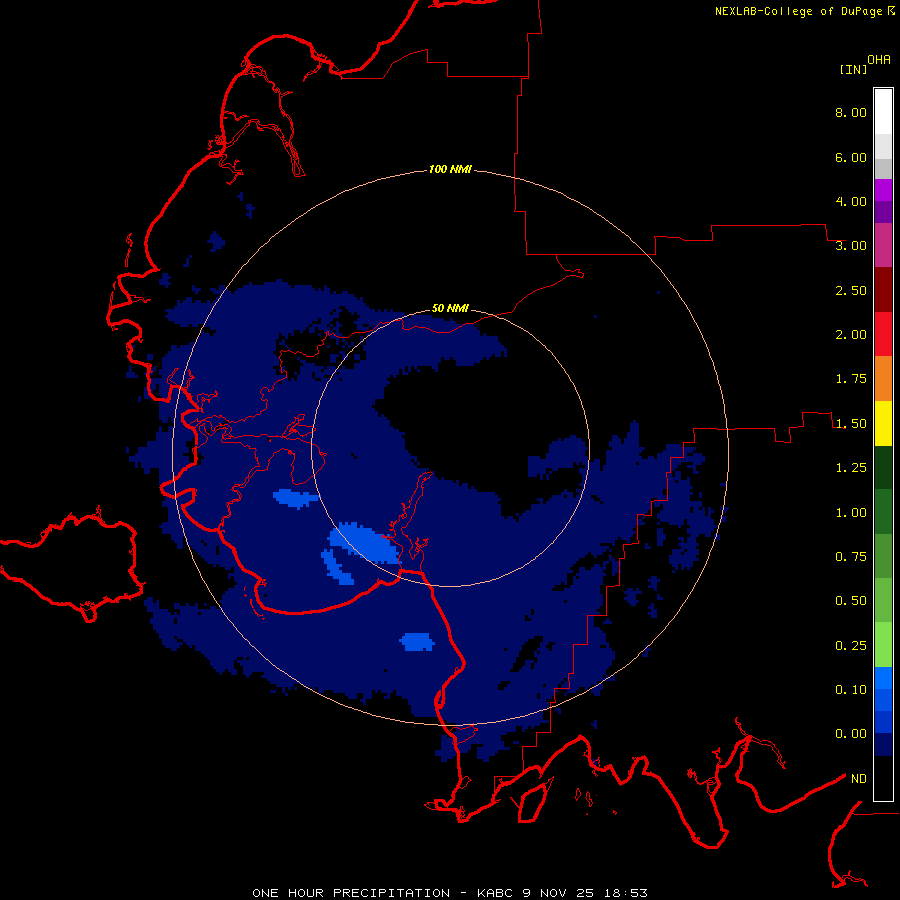The width and height of the screenshot is (900, 900).
Task: Click the 2.50 legend value
Action: tap(851, 290)
